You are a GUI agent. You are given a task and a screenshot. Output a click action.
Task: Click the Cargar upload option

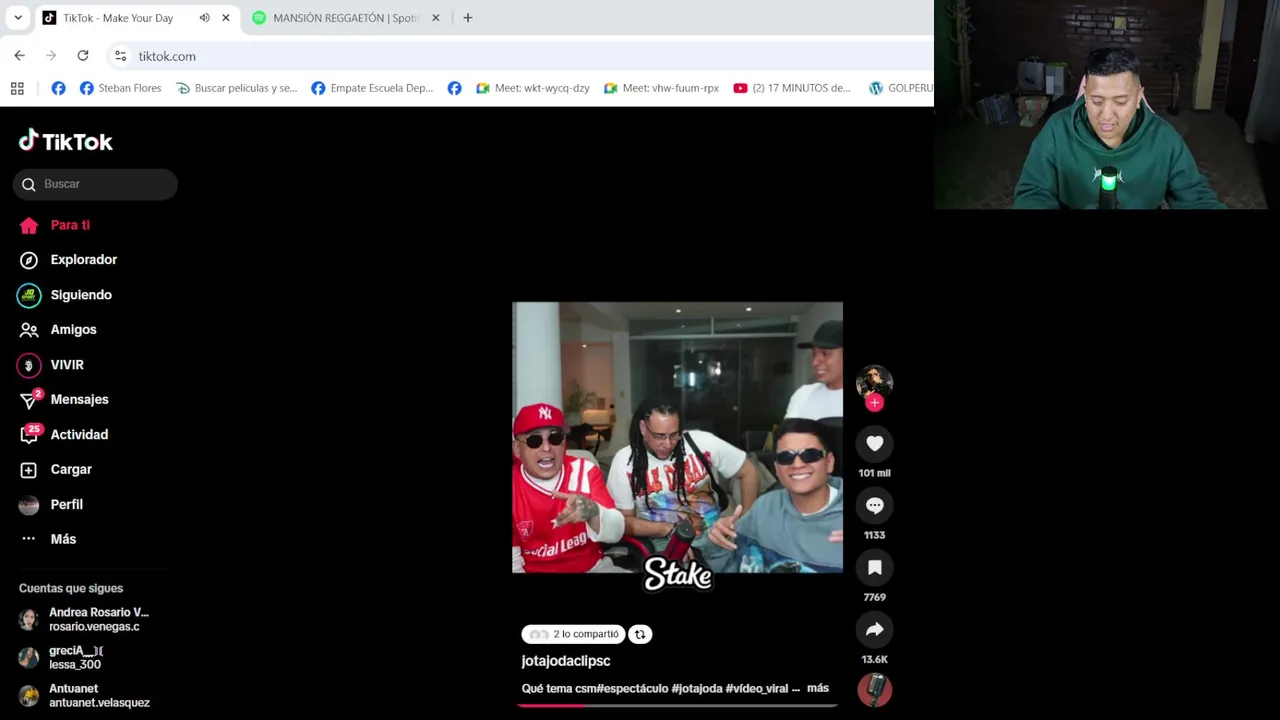pos(56,469)
